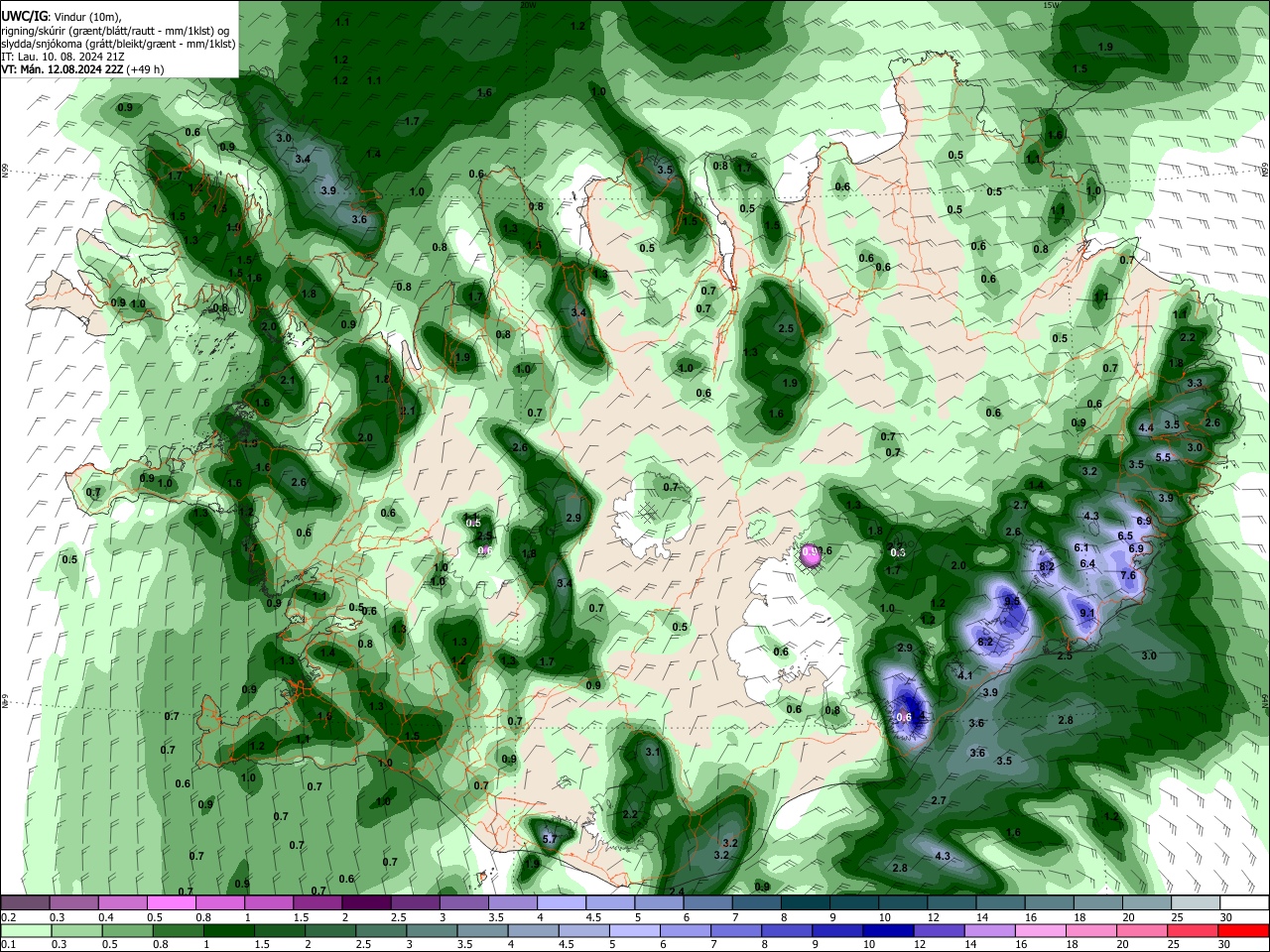Click the 6.1 precipitation label

click(x=1081, y=547)
